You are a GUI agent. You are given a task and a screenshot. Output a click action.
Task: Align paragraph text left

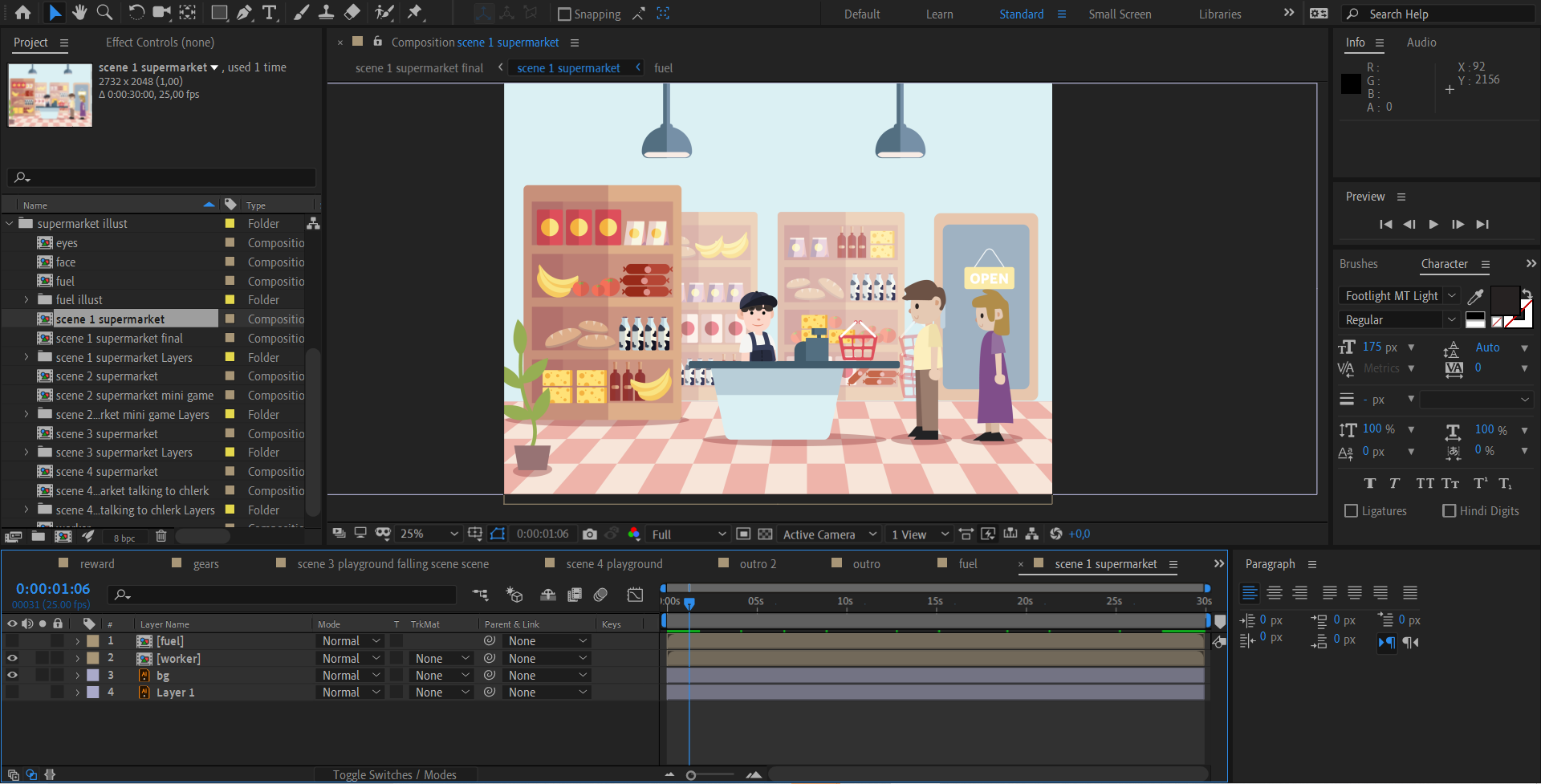pos(1250,593)
